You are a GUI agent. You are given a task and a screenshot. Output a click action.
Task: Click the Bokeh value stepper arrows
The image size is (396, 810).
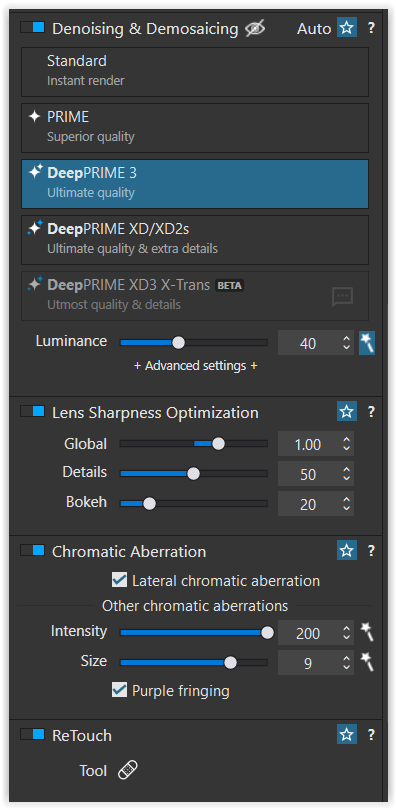coord(346,504)
